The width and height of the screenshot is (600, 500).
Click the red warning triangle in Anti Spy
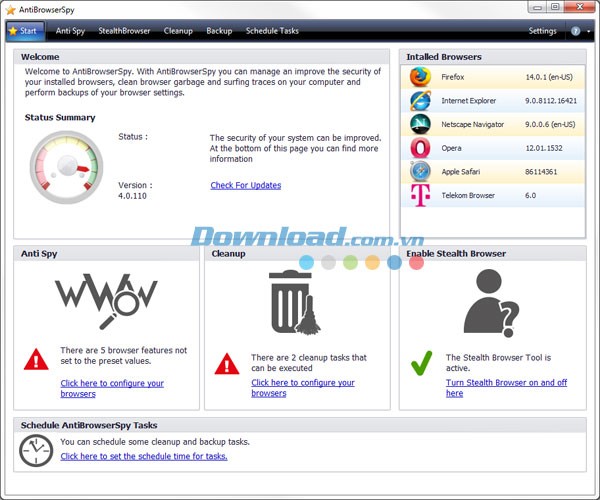coord(36,359)
